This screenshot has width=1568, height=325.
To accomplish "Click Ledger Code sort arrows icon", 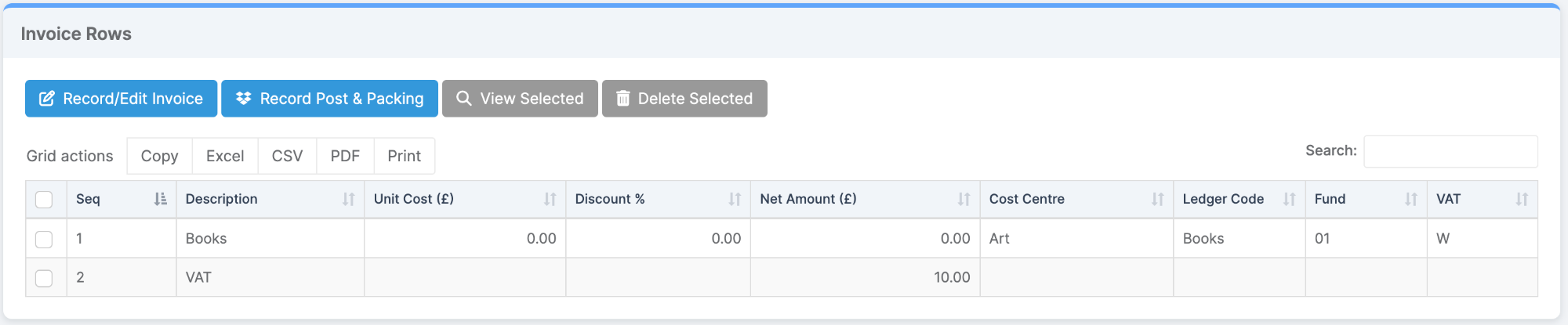I will [1289, 199].
